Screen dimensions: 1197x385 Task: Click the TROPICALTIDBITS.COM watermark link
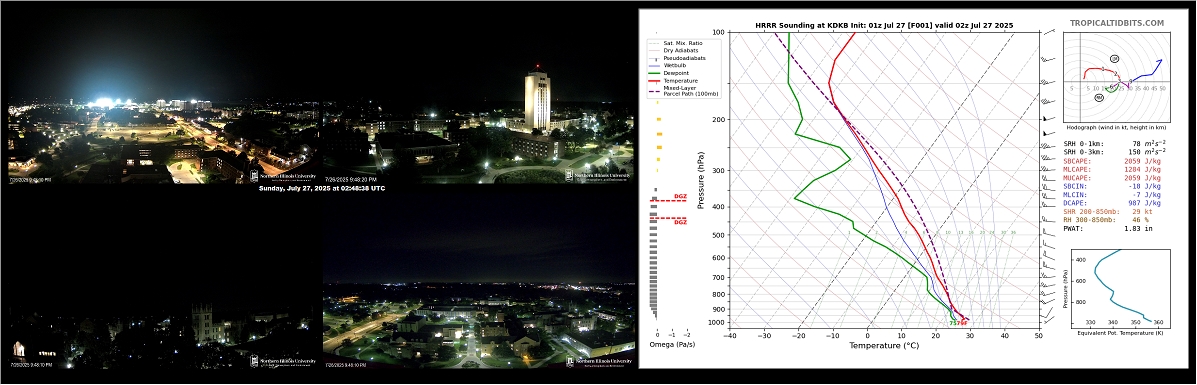[1117, 23]
